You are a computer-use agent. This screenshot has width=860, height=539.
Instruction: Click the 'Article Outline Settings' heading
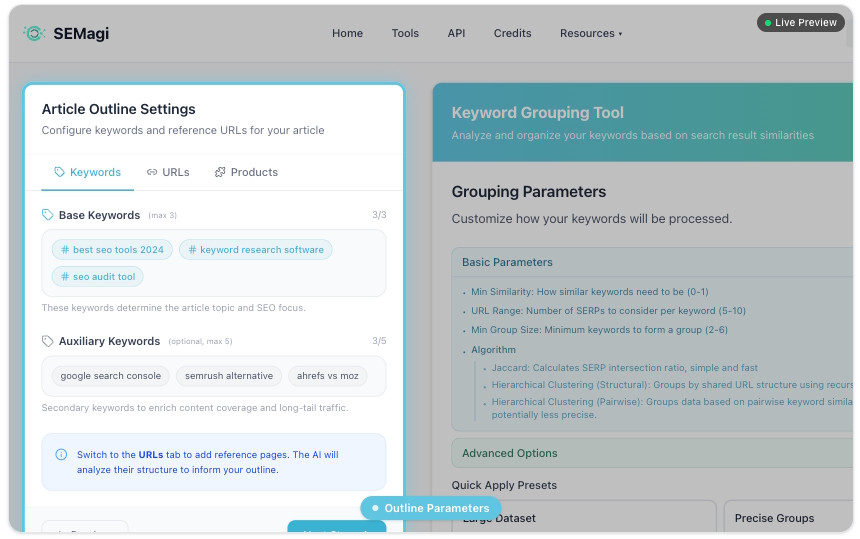118,109
